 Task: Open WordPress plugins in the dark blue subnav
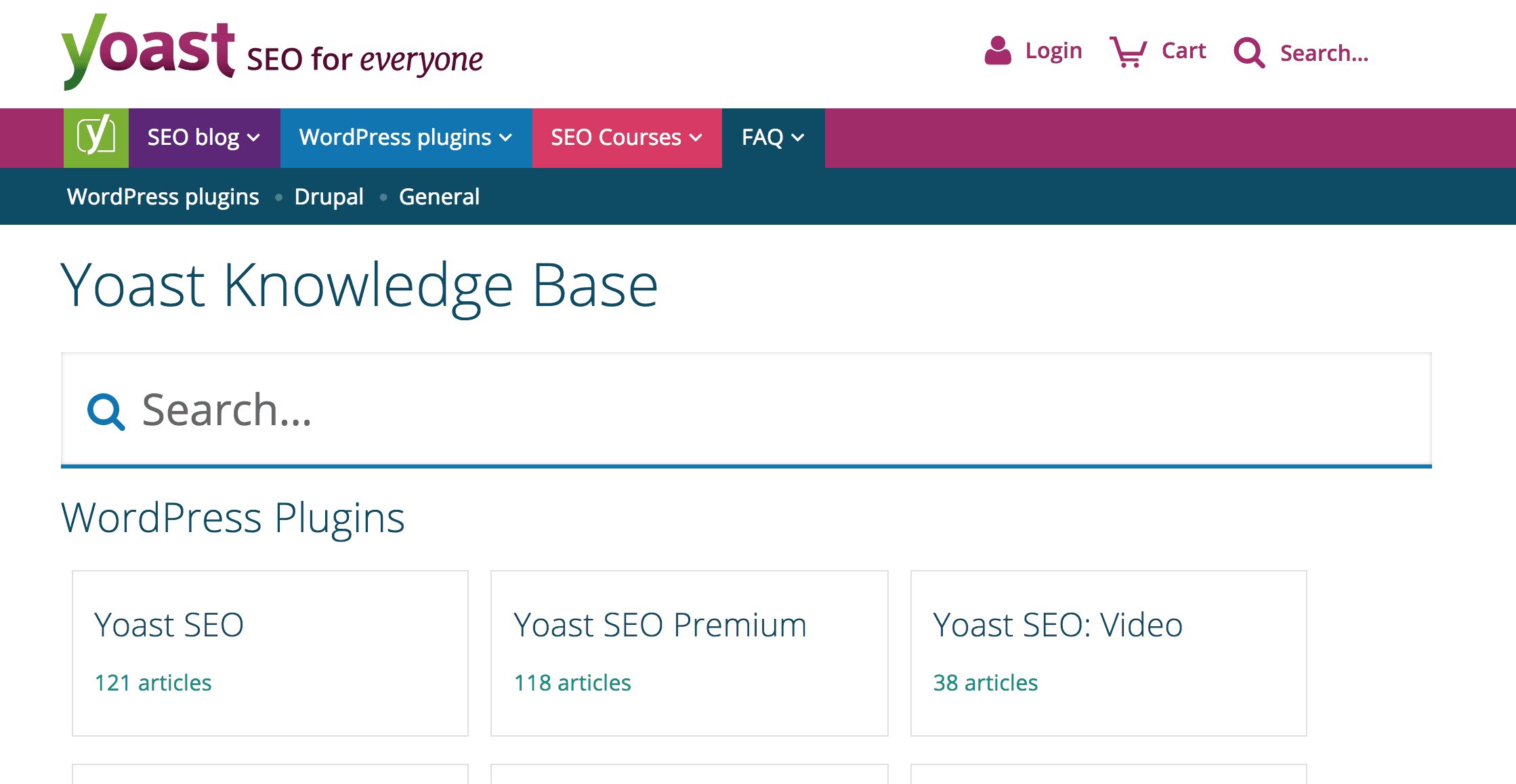tap(163, 197)
